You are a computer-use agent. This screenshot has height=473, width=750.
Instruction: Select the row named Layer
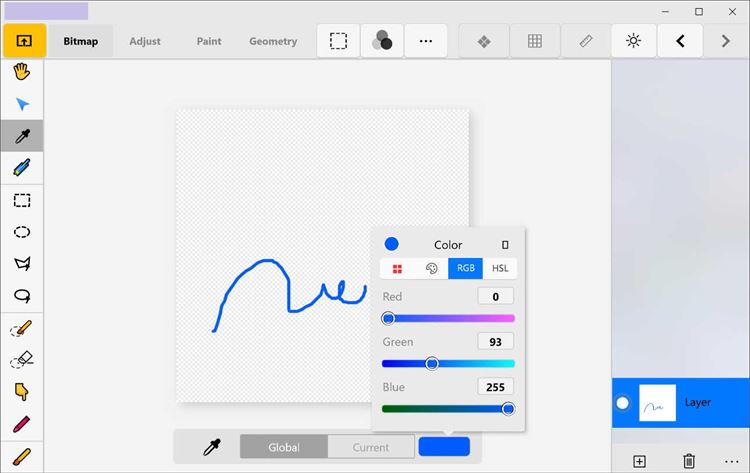(x=680, y=403)
